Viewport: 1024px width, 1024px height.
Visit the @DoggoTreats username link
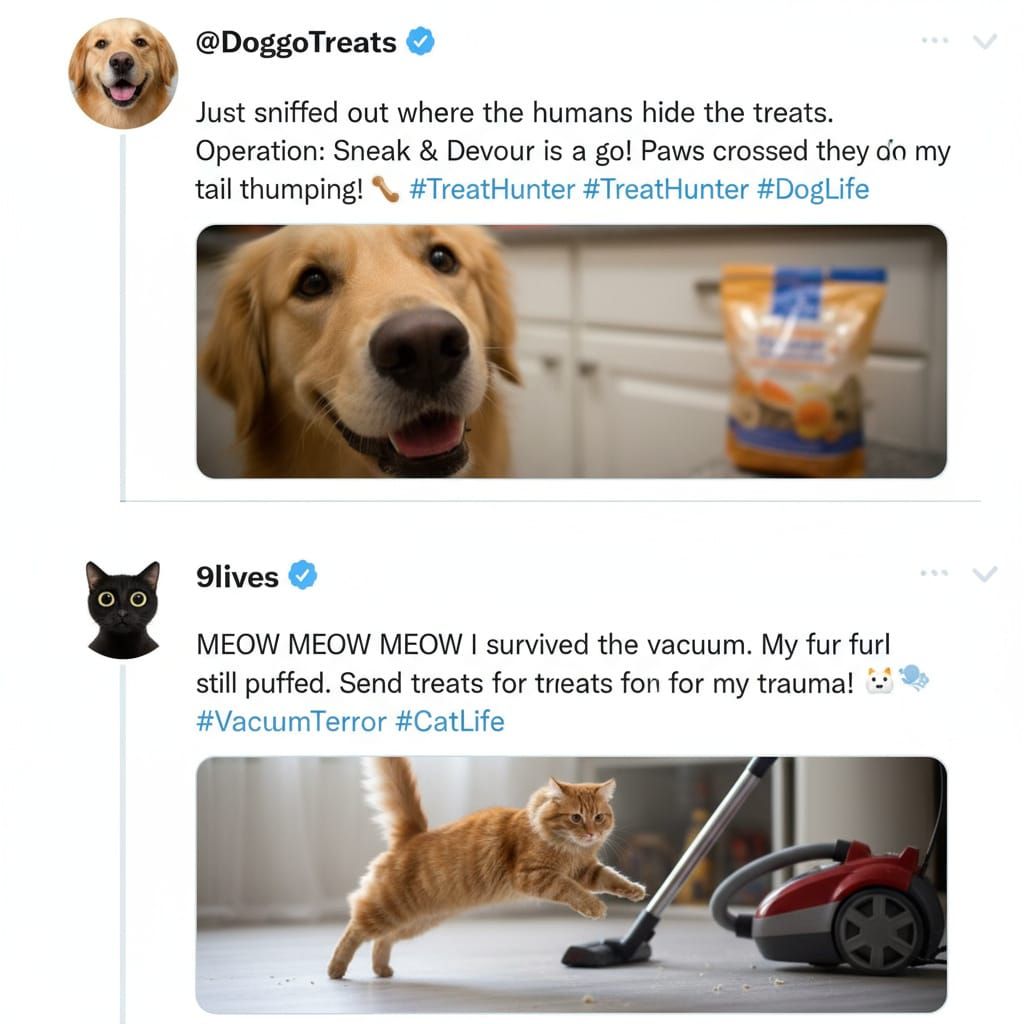(296, 43)
